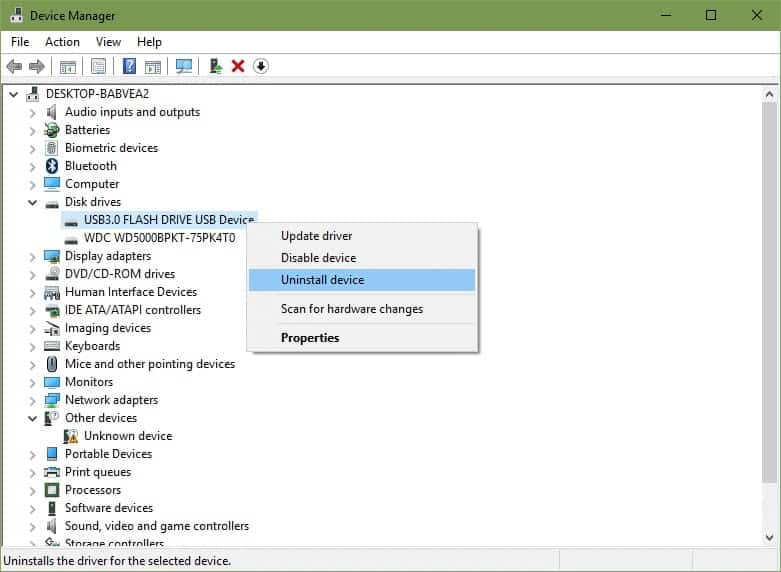This screenshot has height=572, width=781.
Task: Click the Processors category icon
Action: [x=52, y=490]
